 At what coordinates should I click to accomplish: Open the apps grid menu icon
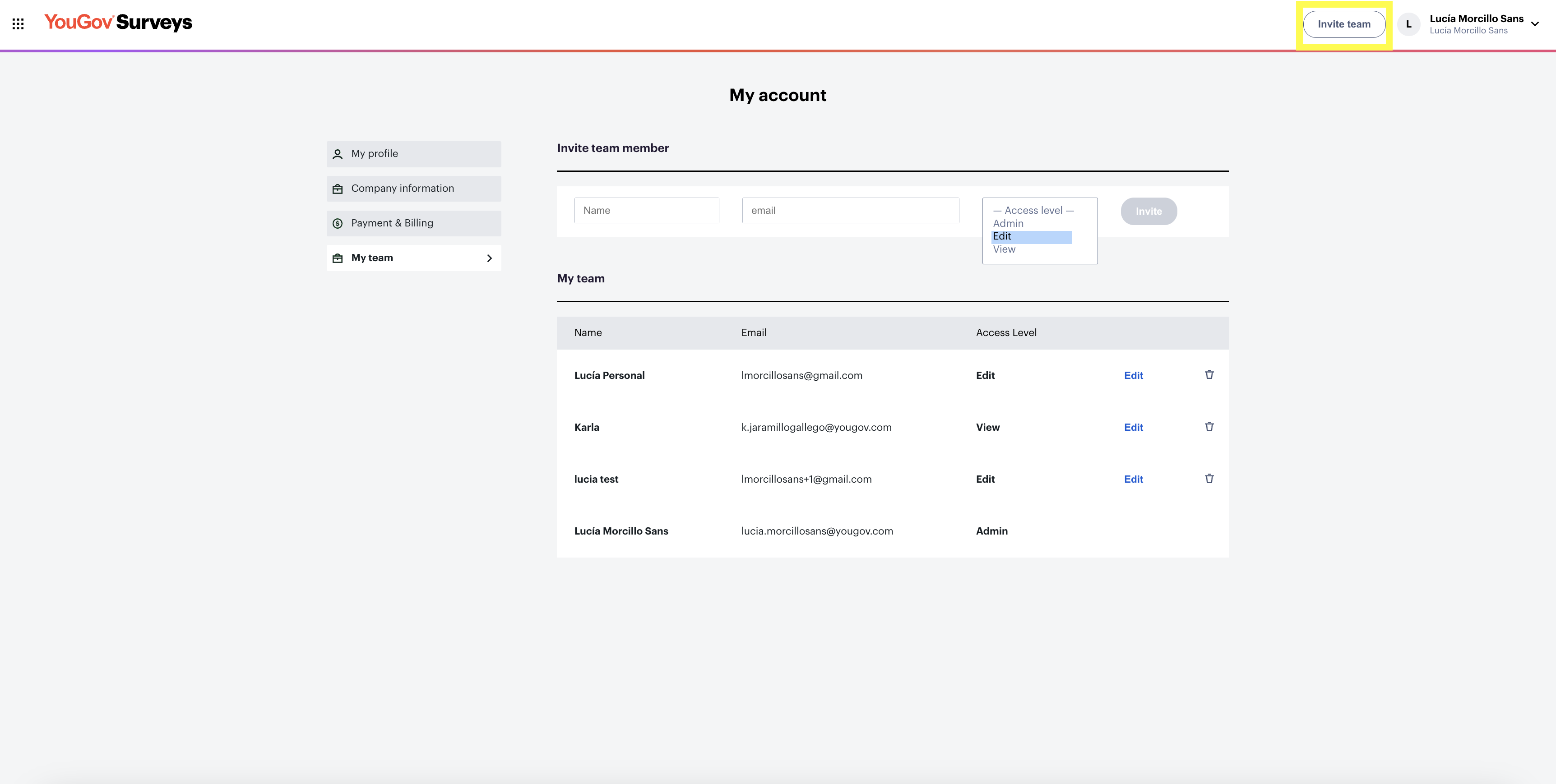(18, 24)
